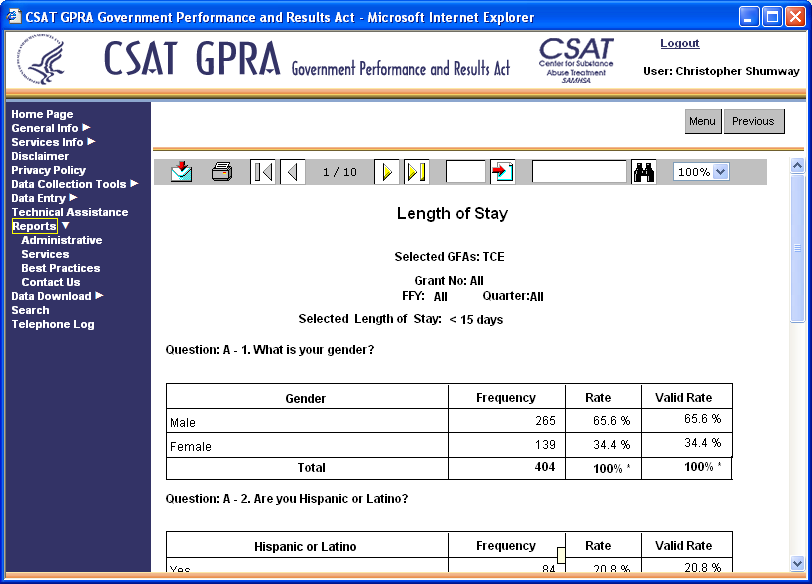Click the search text input field
Screen dimensions: 812x584
point(579,172)
